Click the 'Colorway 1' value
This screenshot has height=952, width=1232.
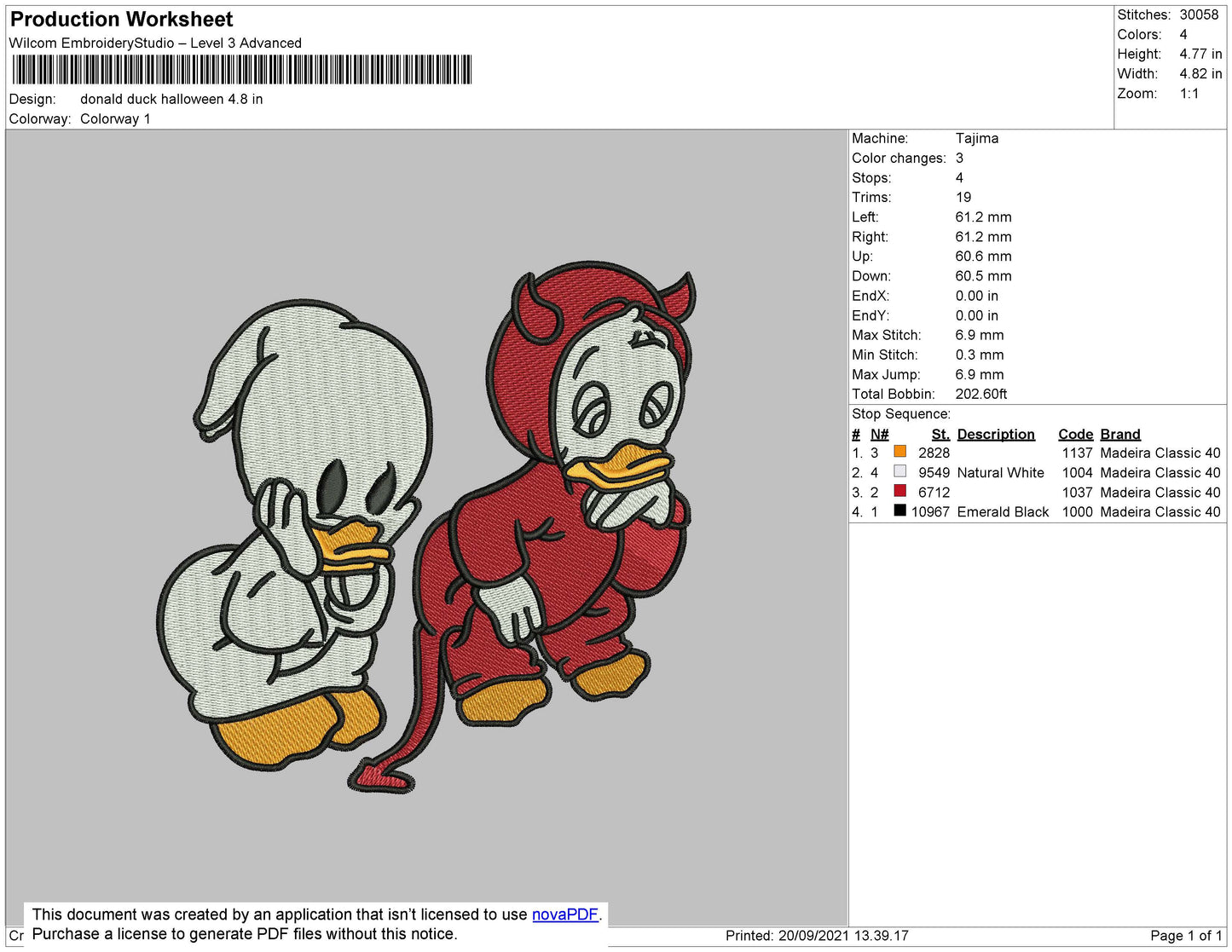point(115,119)
